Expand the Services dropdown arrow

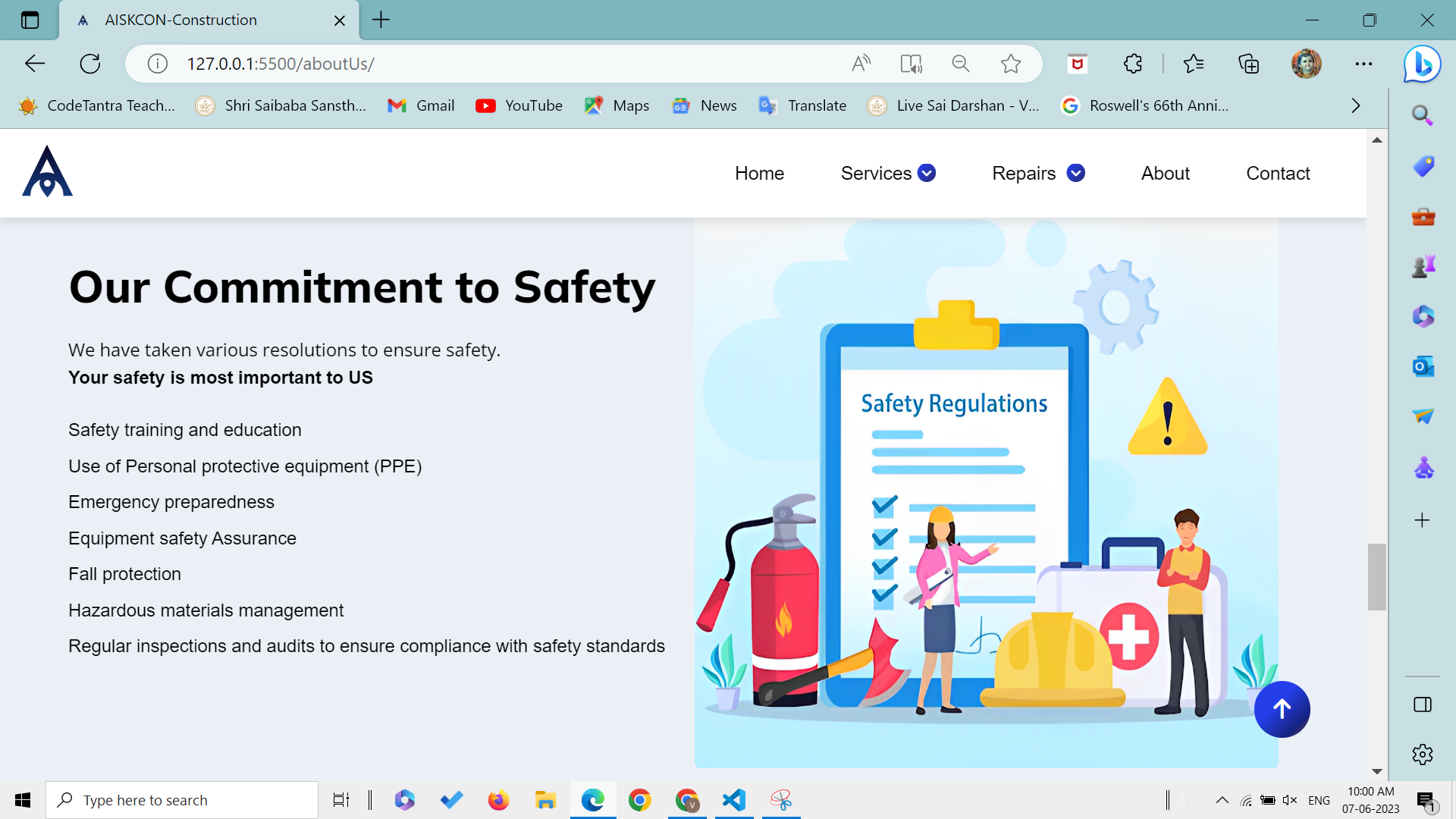[x=927, y=173]
